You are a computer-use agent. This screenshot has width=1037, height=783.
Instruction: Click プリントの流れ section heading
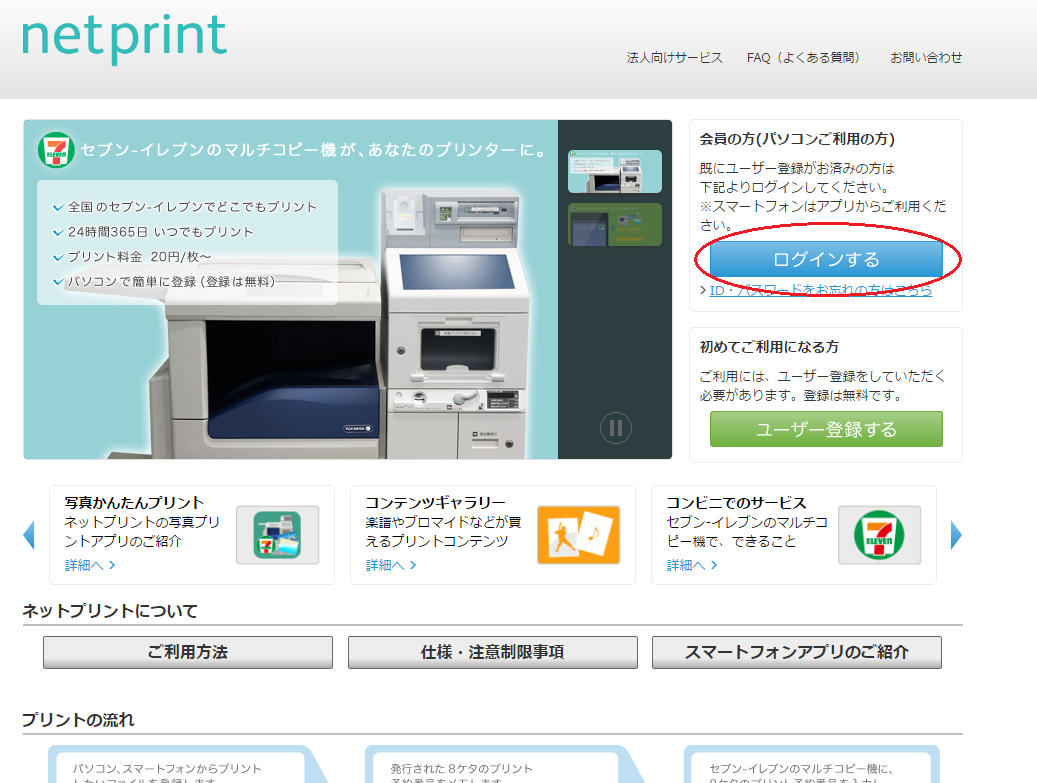tap(78, 720)
